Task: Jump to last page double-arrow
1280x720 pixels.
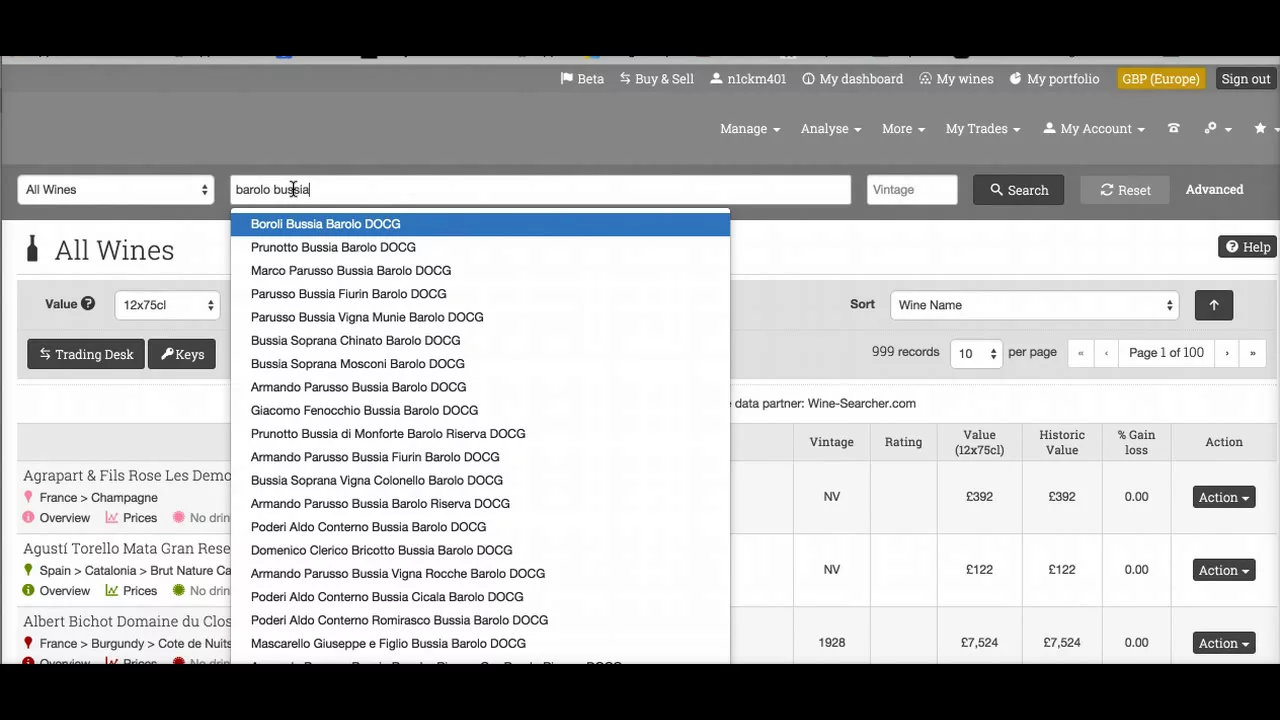Action: (1252, 353)
